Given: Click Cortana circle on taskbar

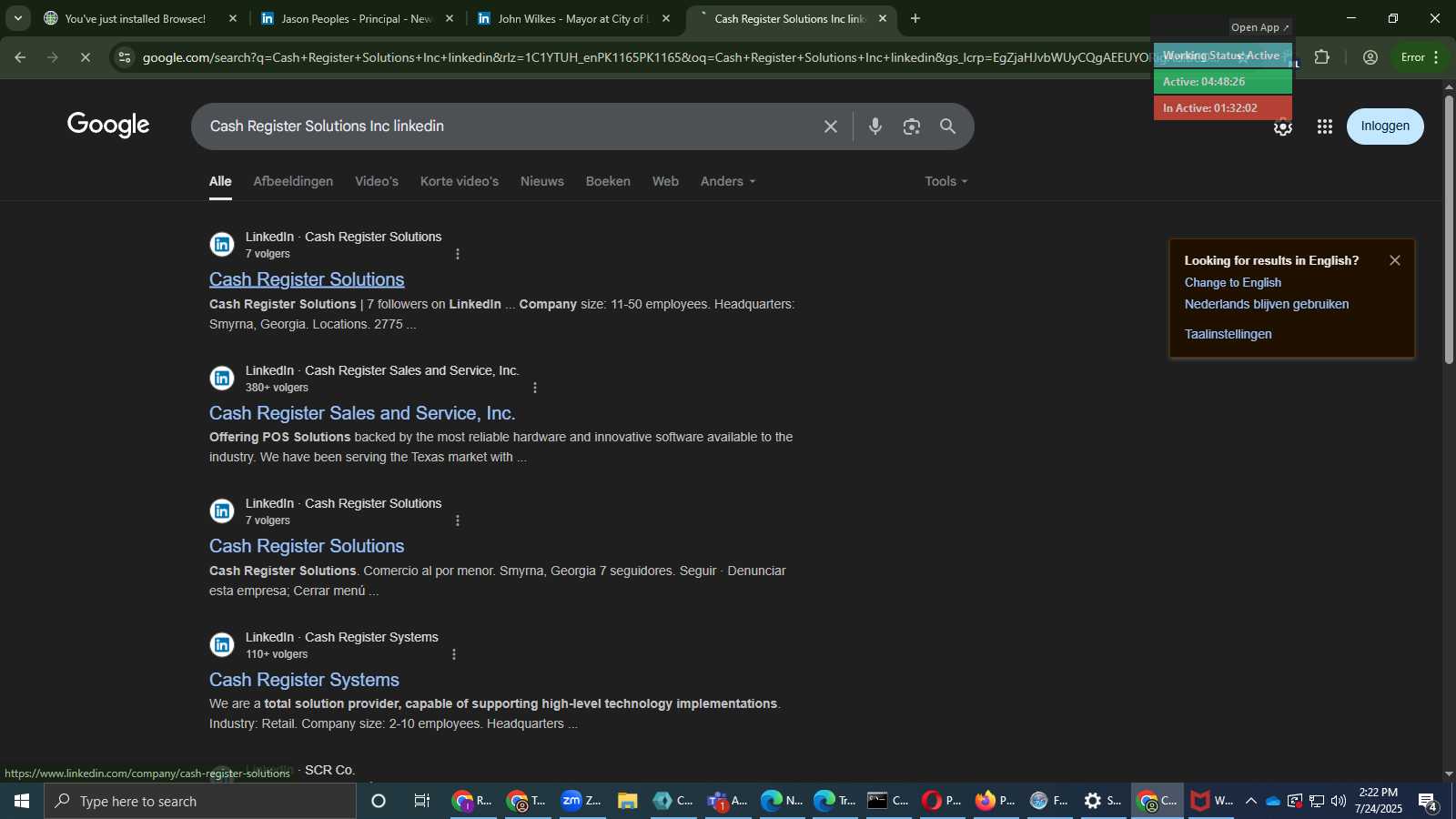Looking at the screenshot, I should pos(379,801).
